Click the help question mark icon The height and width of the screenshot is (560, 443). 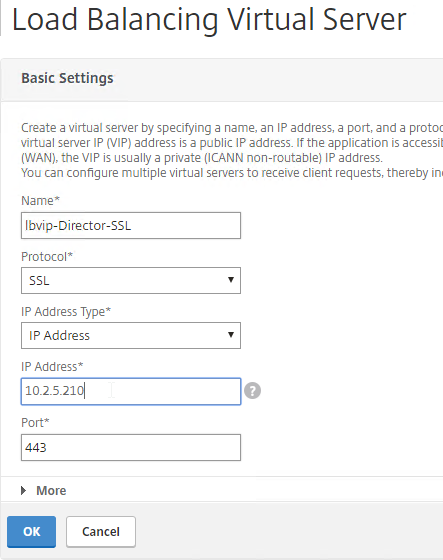[252, 391]
